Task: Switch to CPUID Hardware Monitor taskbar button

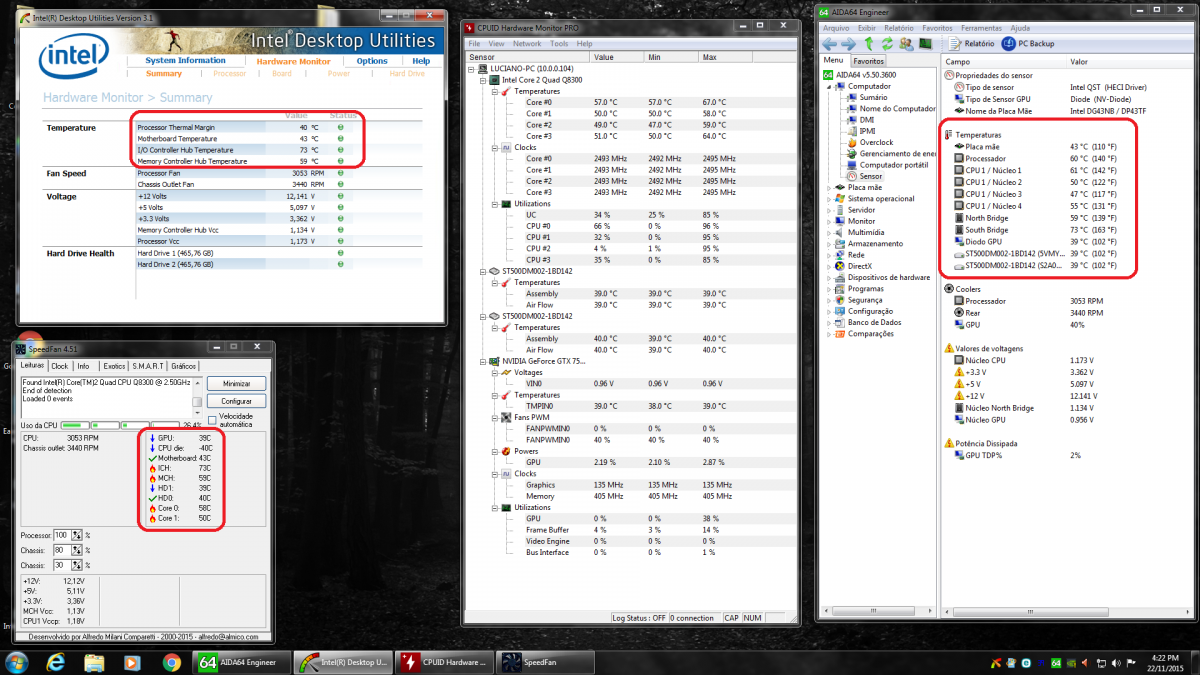Action: pyautogui.click(x=446, y=661)
